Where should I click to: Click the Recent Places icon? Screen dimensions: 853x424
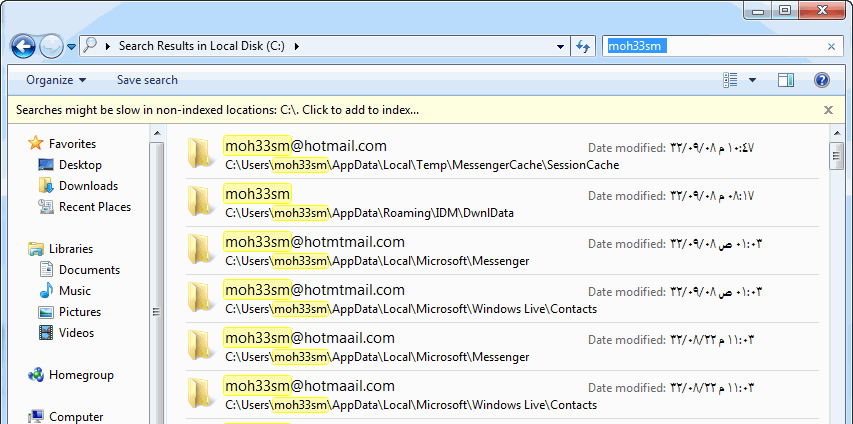click(x=46, y=206)
